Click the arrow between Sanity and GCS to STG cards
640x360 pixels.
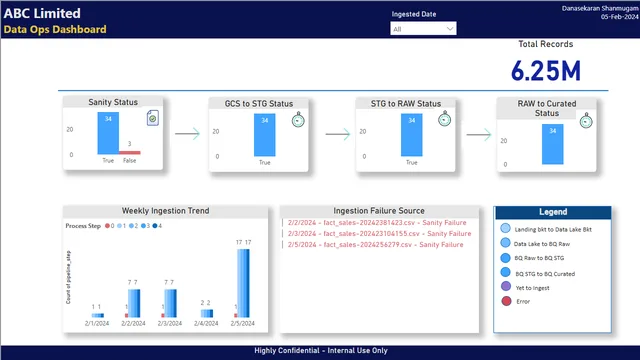coord(187,133)
